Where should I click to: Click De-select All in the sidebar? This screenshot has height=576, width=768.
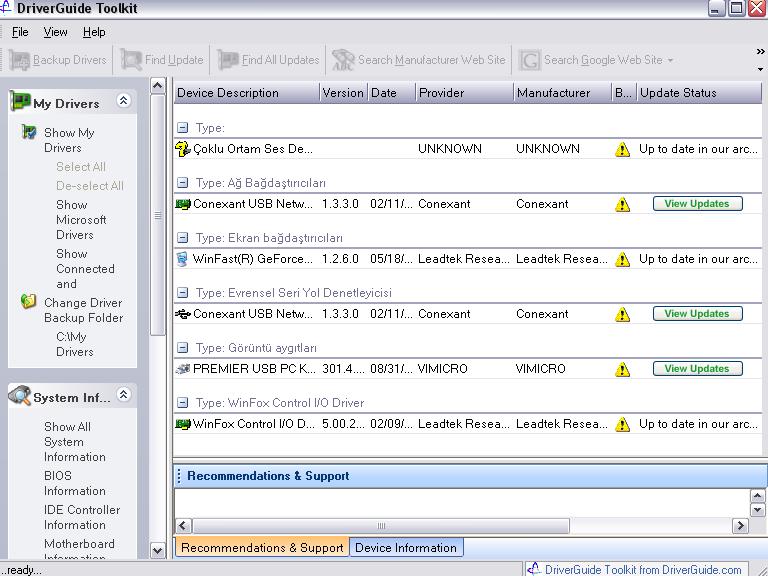[90, 186]
